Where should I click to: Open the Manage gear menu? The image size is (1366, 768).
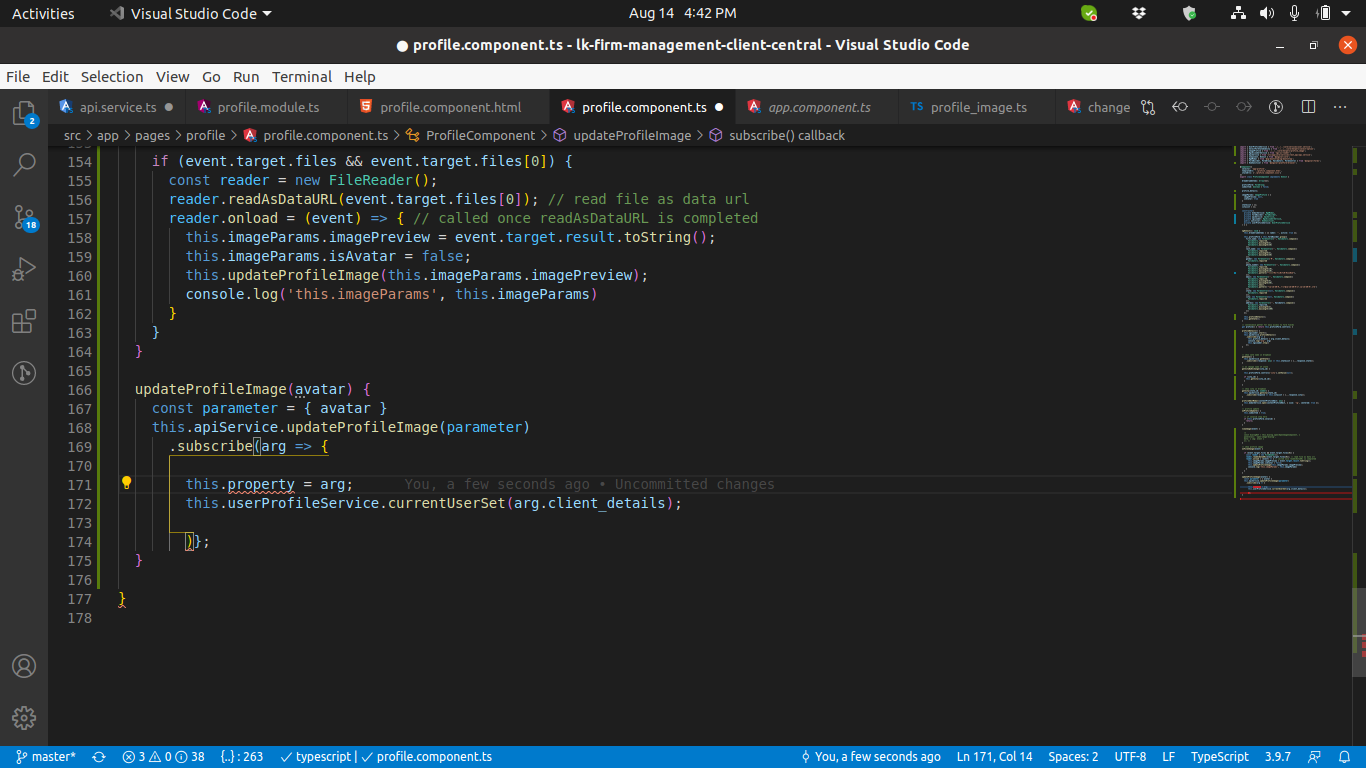(x=24, y=717)
